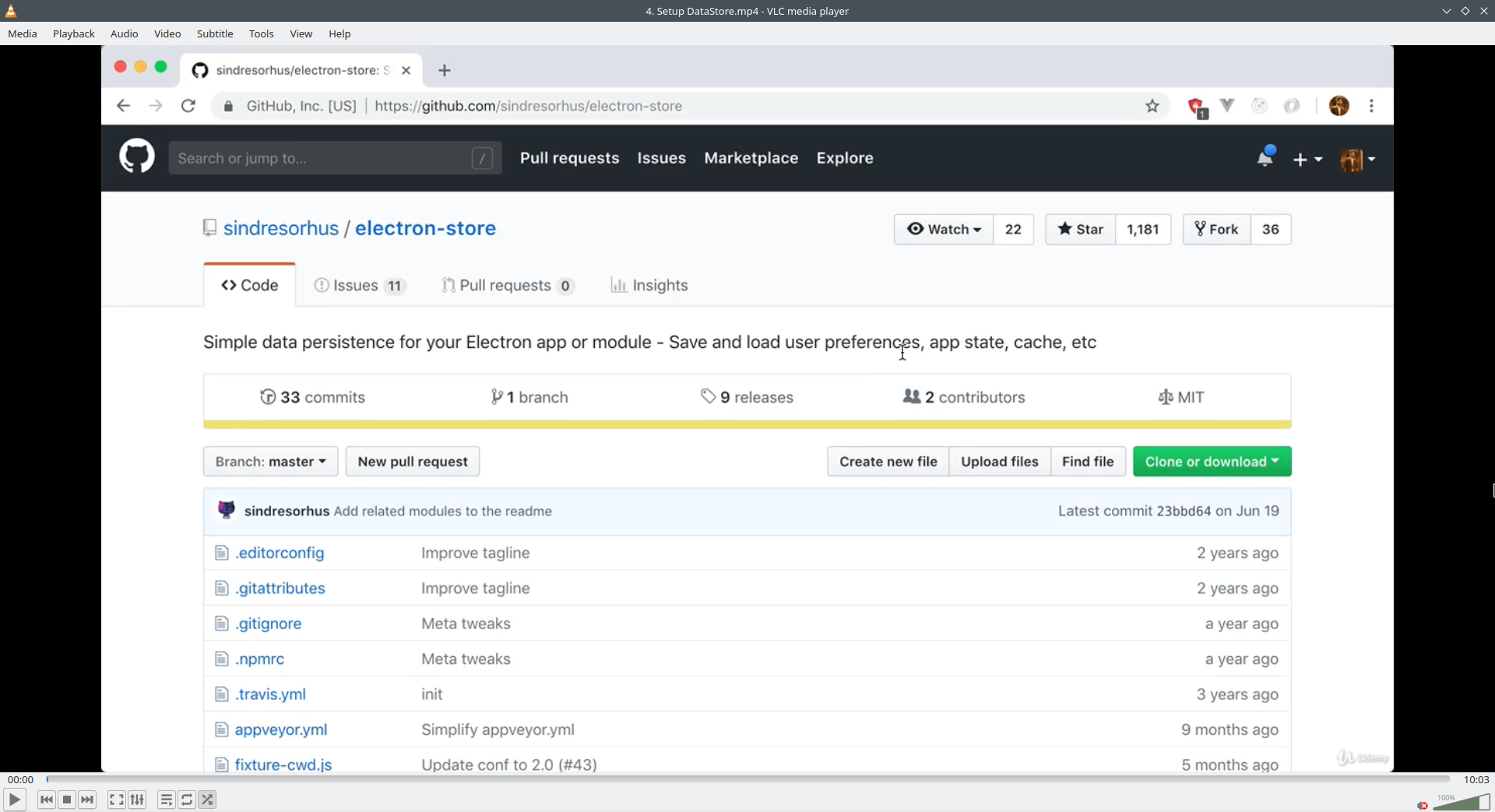
Task: Focus the GitHub search box
Action: 335,158
